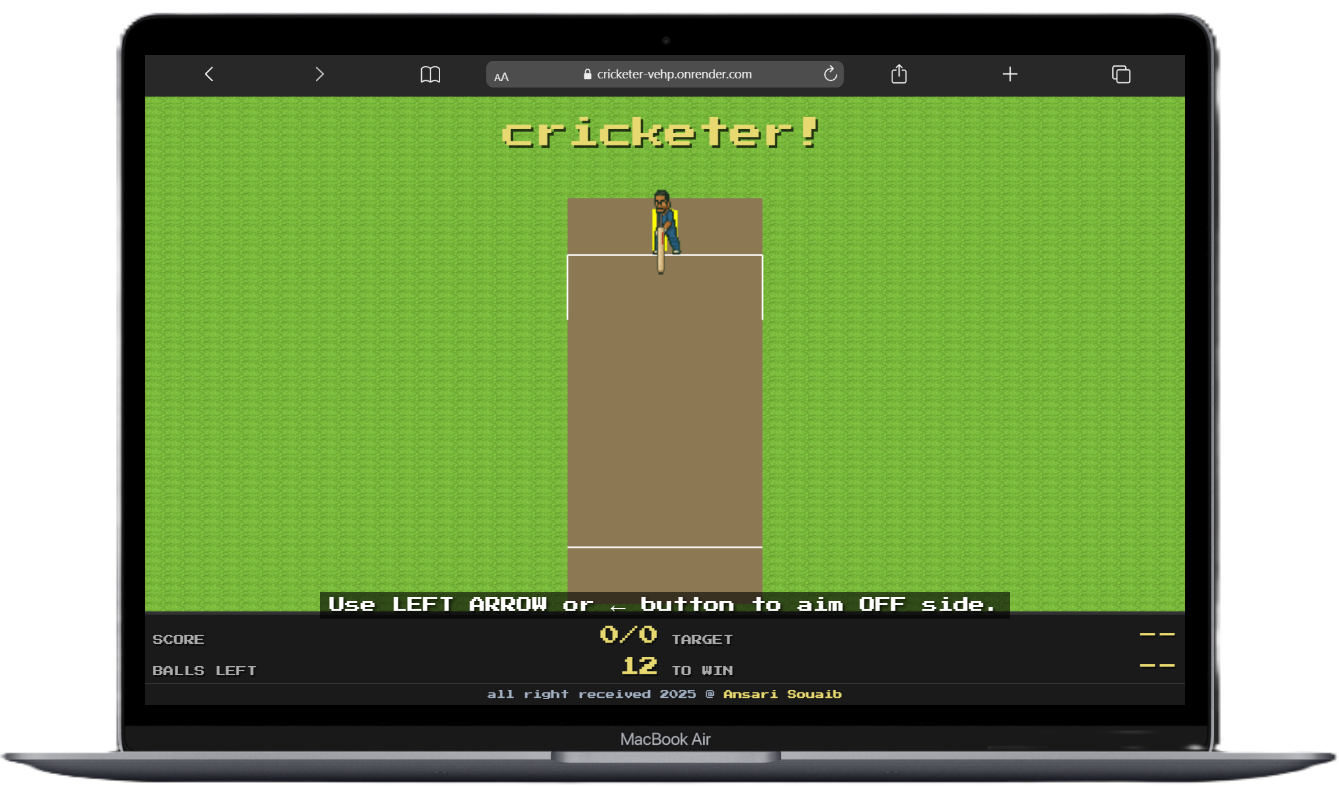
Task: Open the bookmarks book icon
Action: pyautogui.click(x=430, y=74)
